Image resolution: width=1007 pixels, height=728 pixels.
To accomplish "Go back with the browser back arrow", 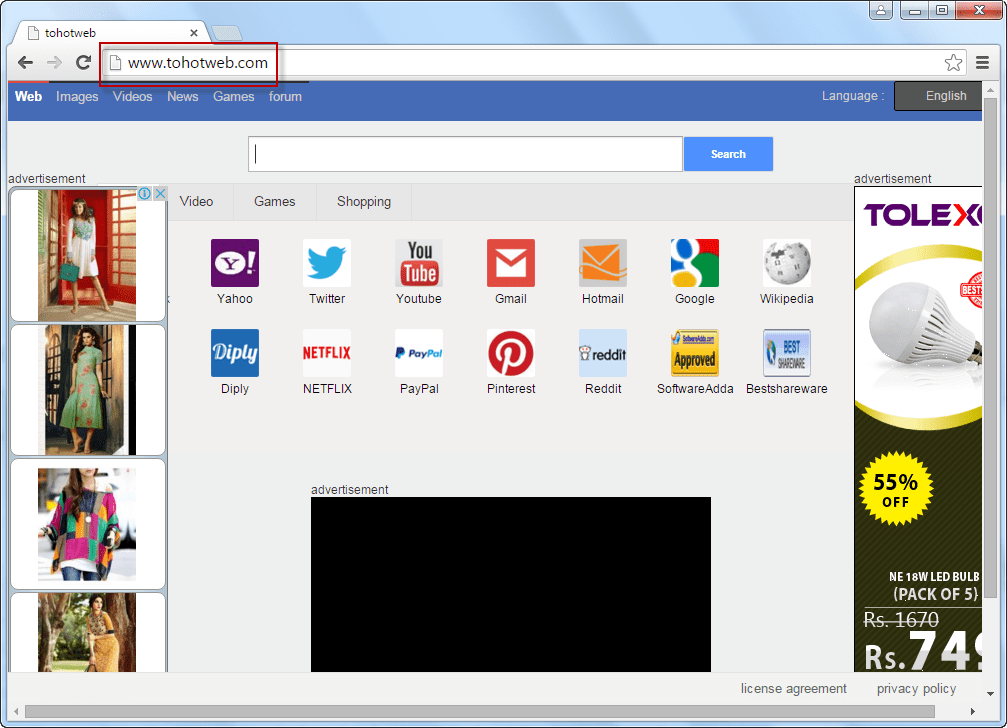I will [26, 62].
